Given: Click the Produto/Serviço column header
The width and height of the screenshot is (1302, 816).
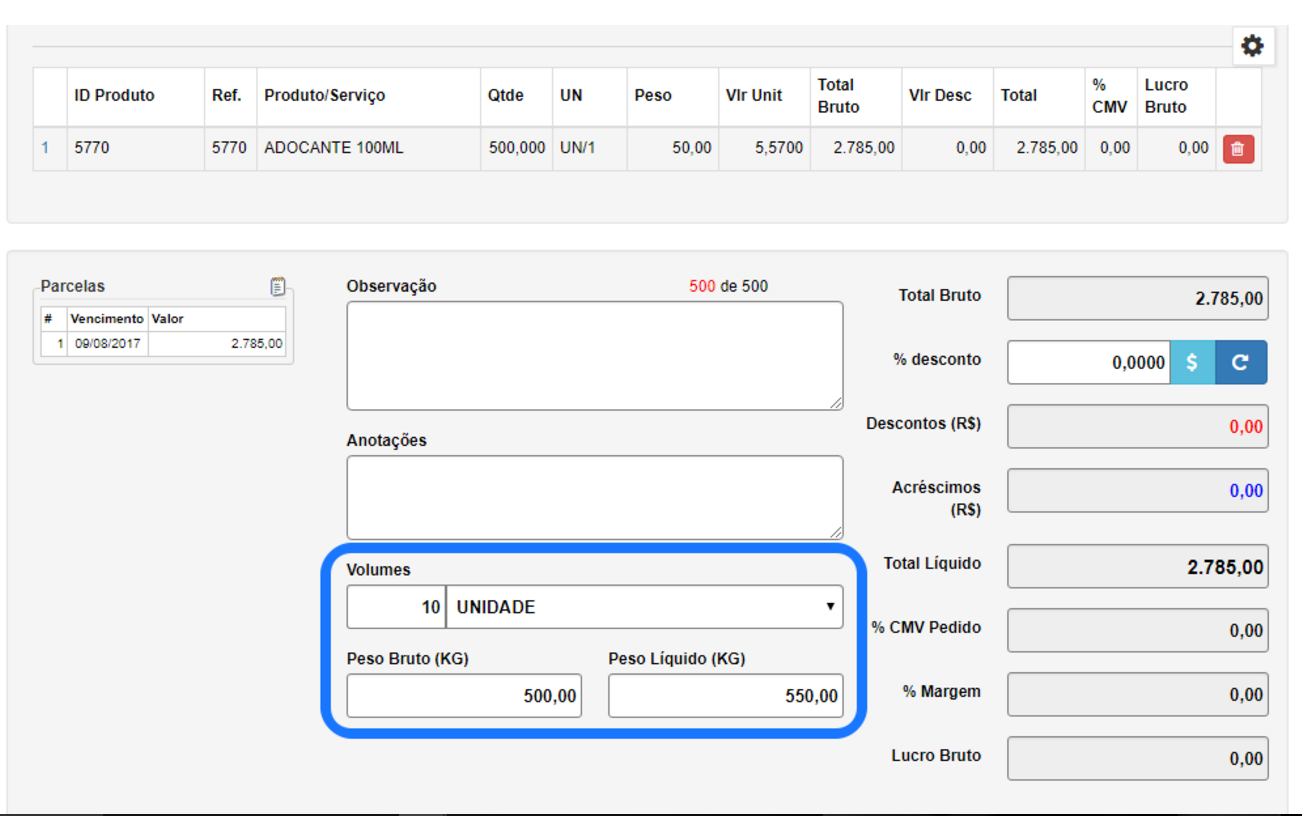Looking at the screenshot, I should [x=324, y=96].
